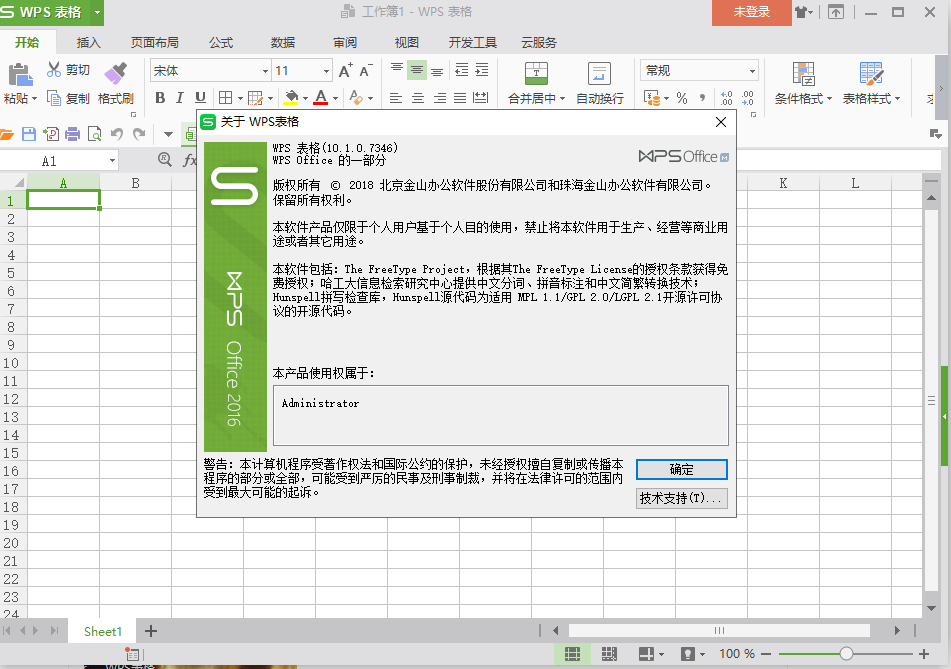Undo the last action

pyautogui.click(x=116, y=134)
